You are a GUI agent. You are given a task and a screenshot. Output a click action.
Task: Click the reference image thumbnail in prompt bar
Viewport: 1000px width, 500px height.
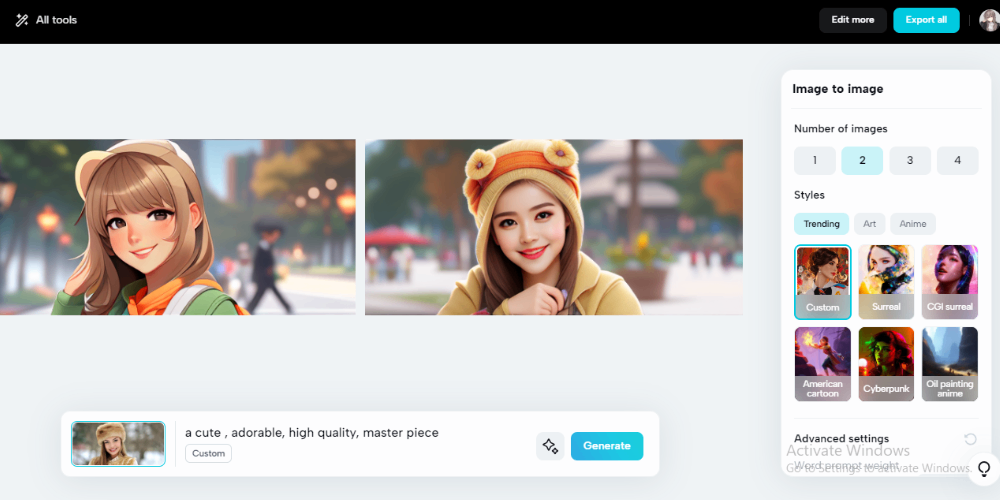pos(118,444)
